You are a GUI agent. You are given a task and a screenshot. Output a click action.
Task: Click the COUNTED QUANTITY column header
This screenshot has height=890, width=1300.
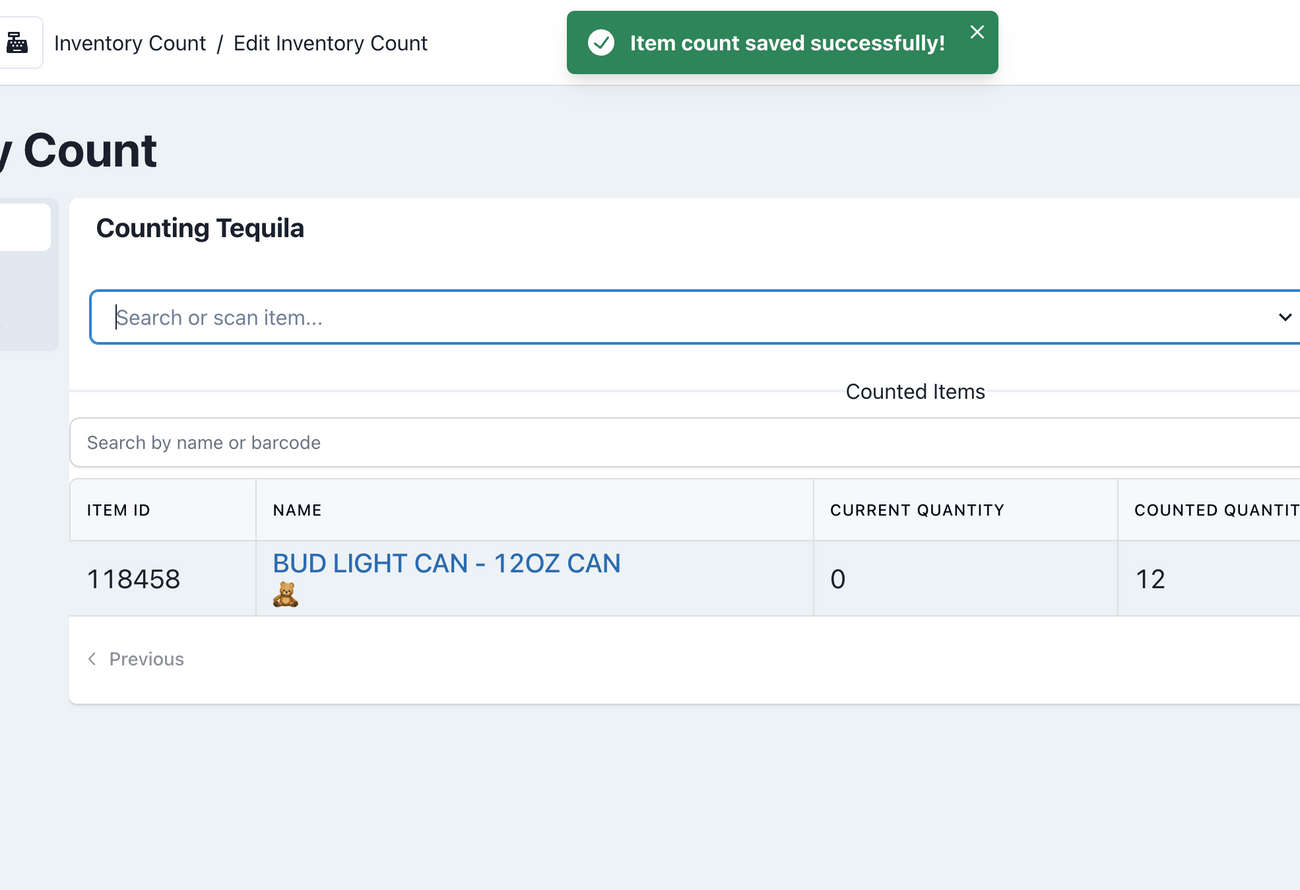pyautogui.click(x=1216, y=510)
